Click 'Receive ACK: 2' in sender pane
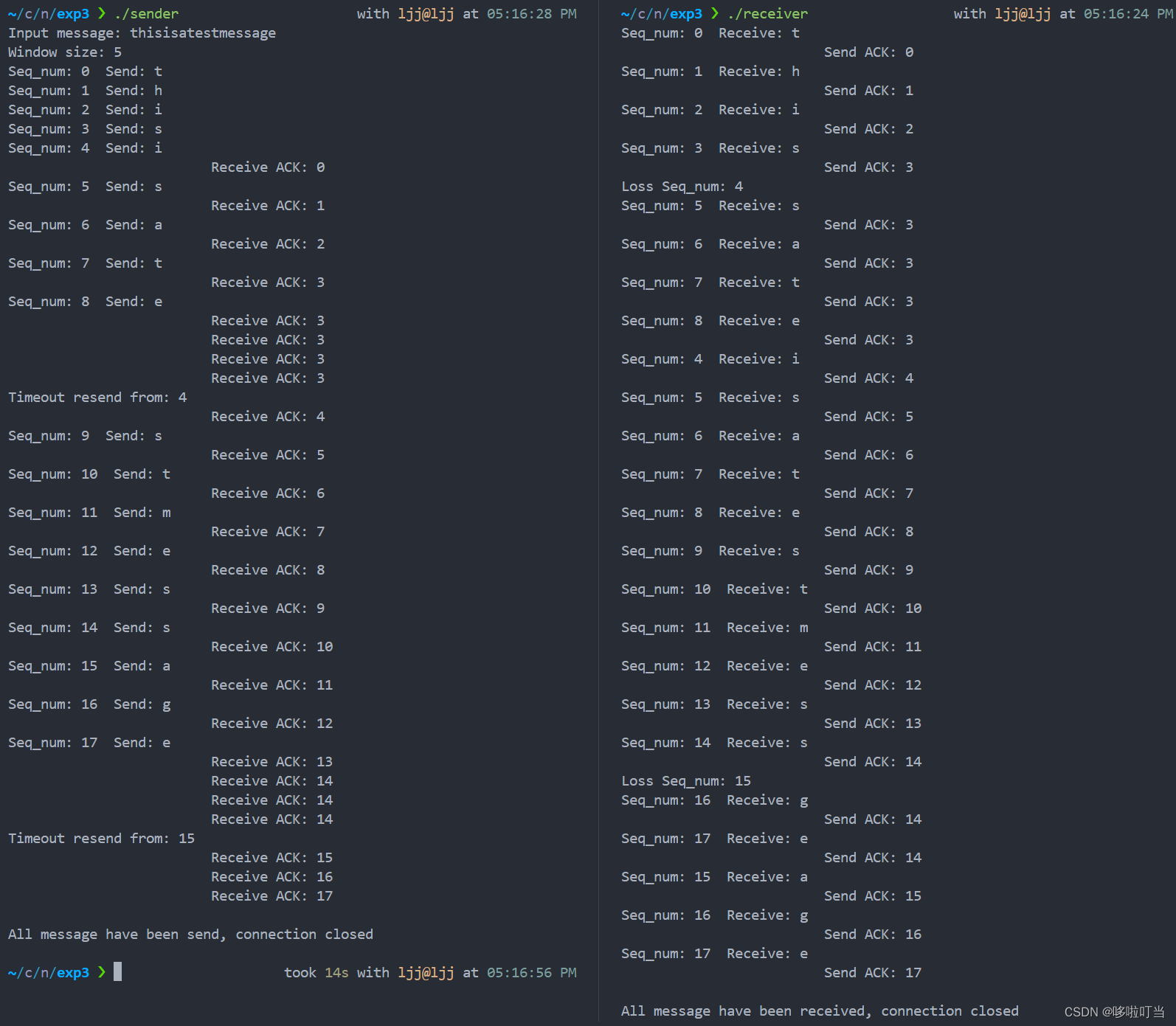This screenshot has height=1026, width=1176. click(268, 244)
